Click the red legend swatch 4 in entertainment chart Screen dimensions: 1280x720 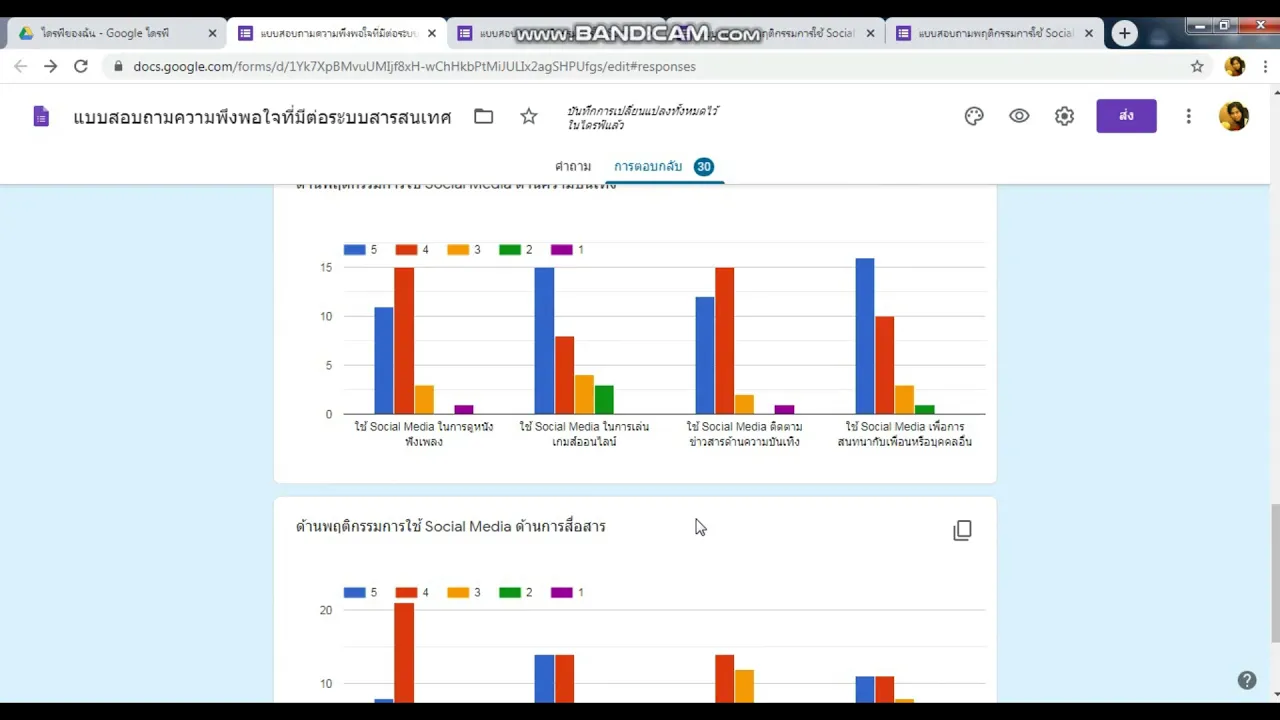pos(406,250)
